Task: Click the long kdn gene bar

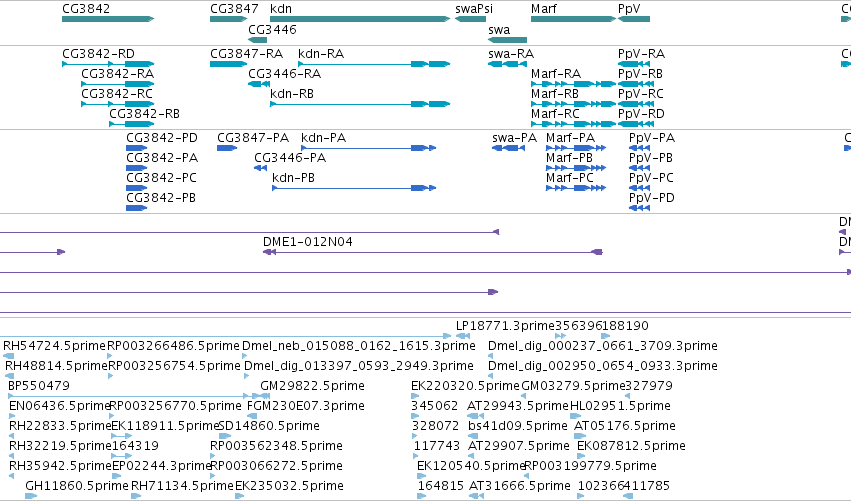Action: [x=360, y=19]
